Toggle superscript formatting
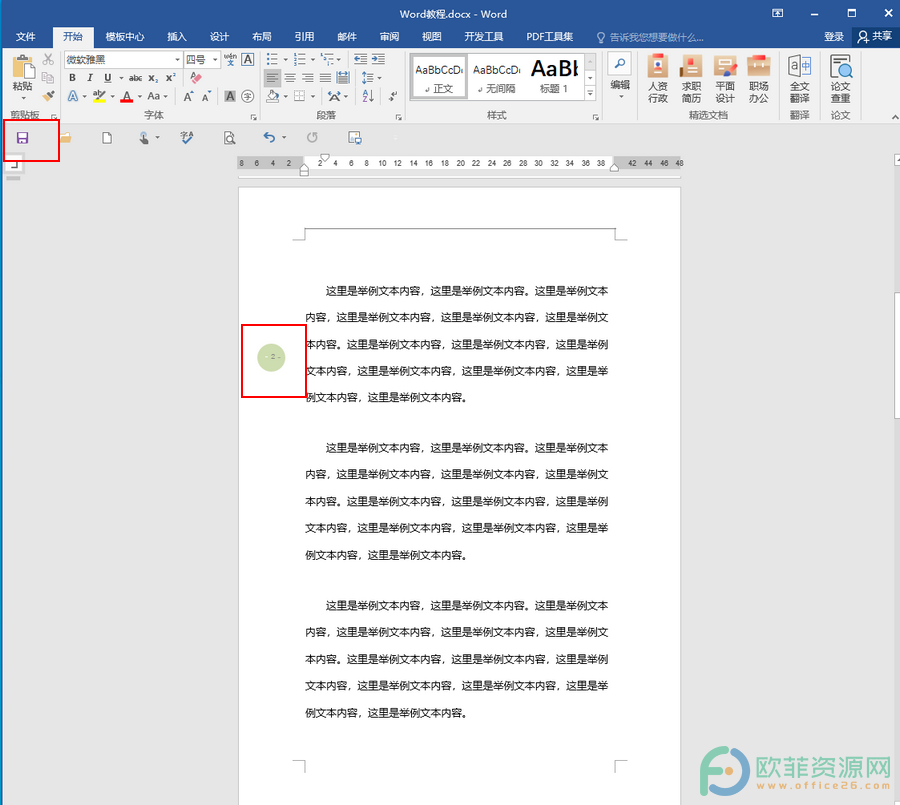The width and height of the screenshot is (900, 805). pyautogui.click(x=170, y=78)
